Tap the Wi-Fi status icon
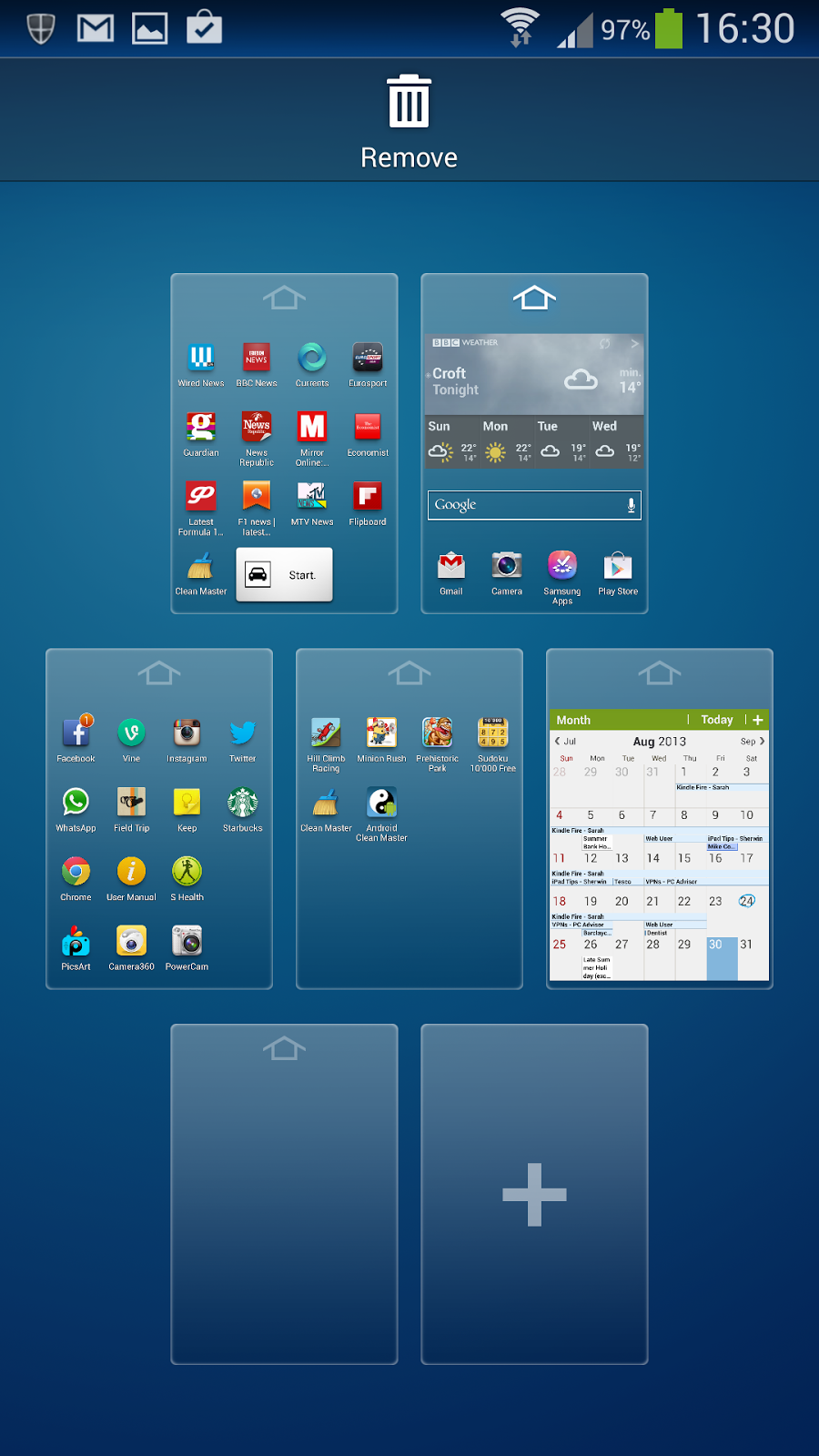The image size is (819, 1456). pyautogui.click(x=521, y=27)
